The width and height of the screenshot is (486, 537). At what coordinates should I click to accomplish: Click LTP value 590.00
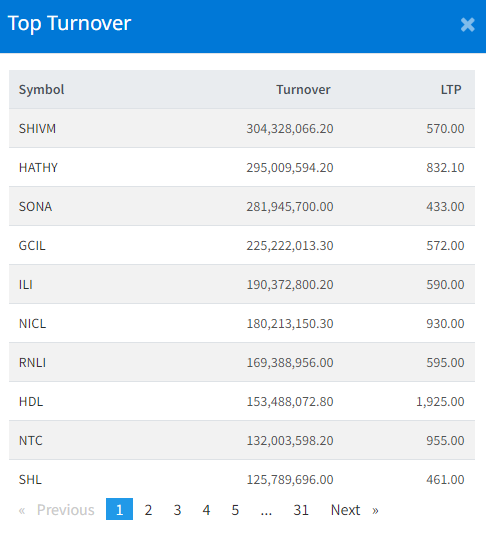tap(445, 285)
